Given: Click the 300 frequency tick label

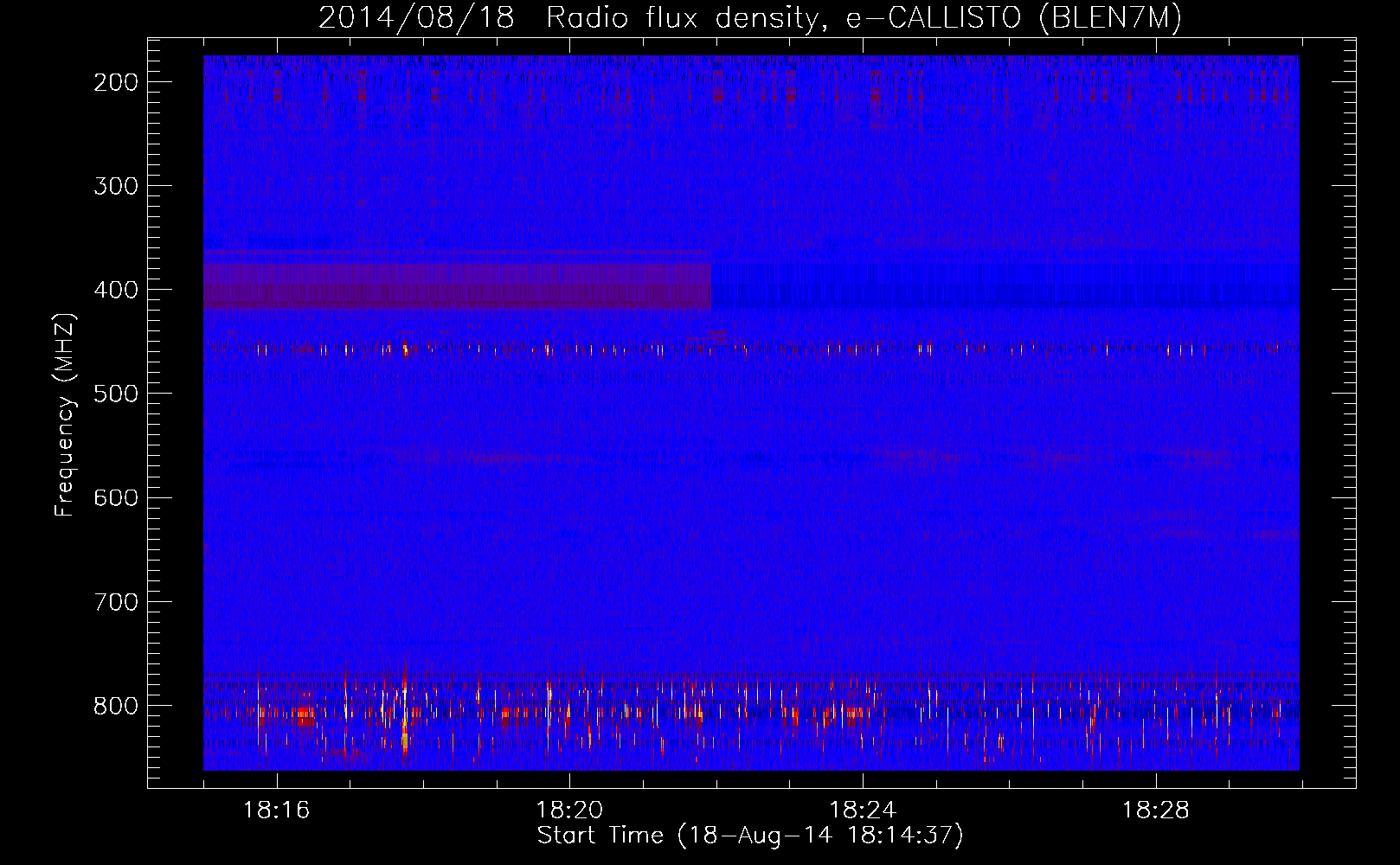Looking at the screenshot, I should coord(116,186).
